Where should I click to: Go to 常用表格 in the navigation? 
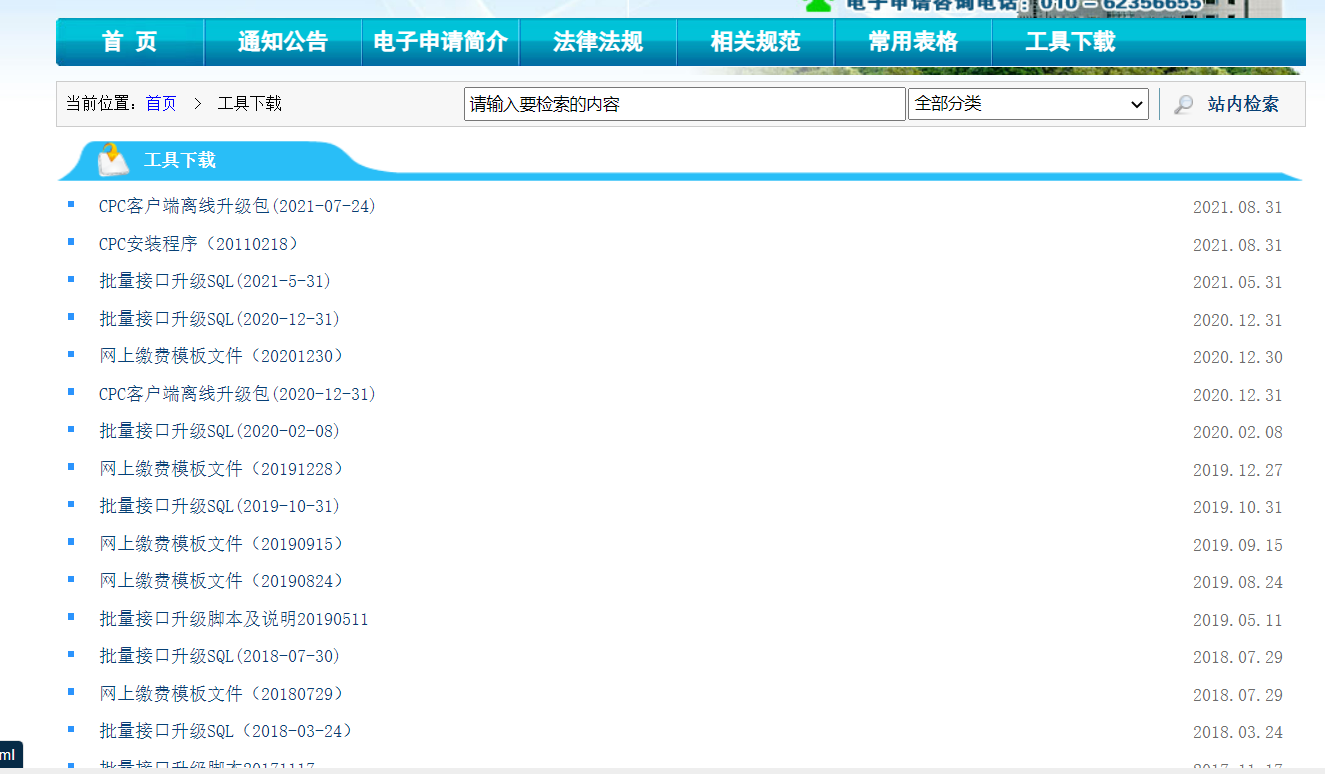coord(912,42)
